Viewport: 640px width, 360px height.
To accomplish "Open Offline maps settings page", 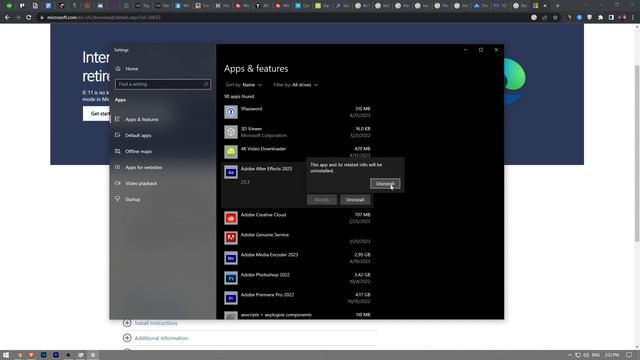I will coord(138,151).
